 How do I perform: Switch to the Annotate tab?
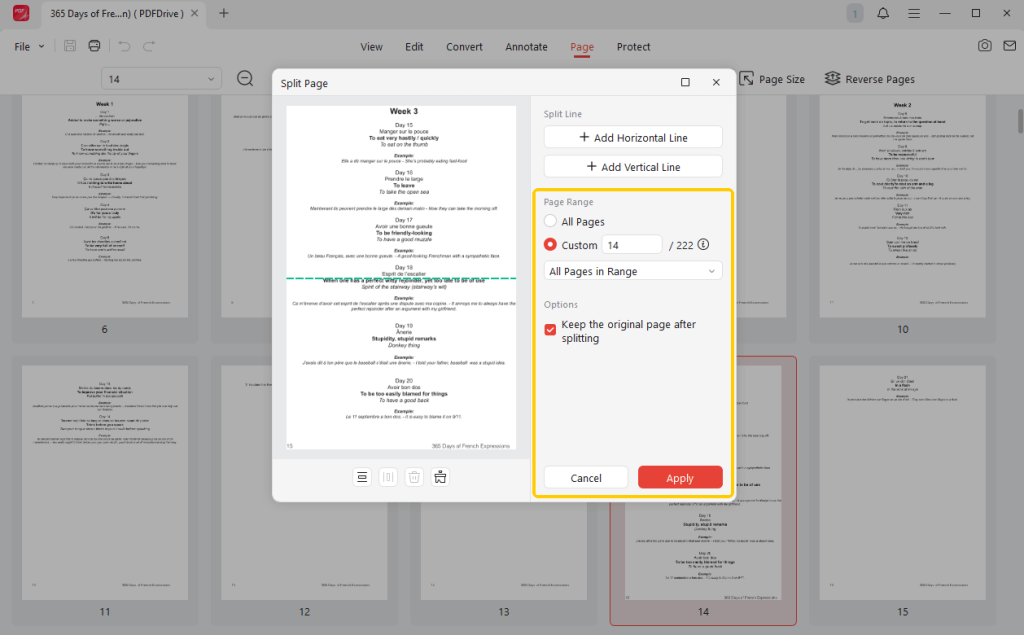(526, 47)
